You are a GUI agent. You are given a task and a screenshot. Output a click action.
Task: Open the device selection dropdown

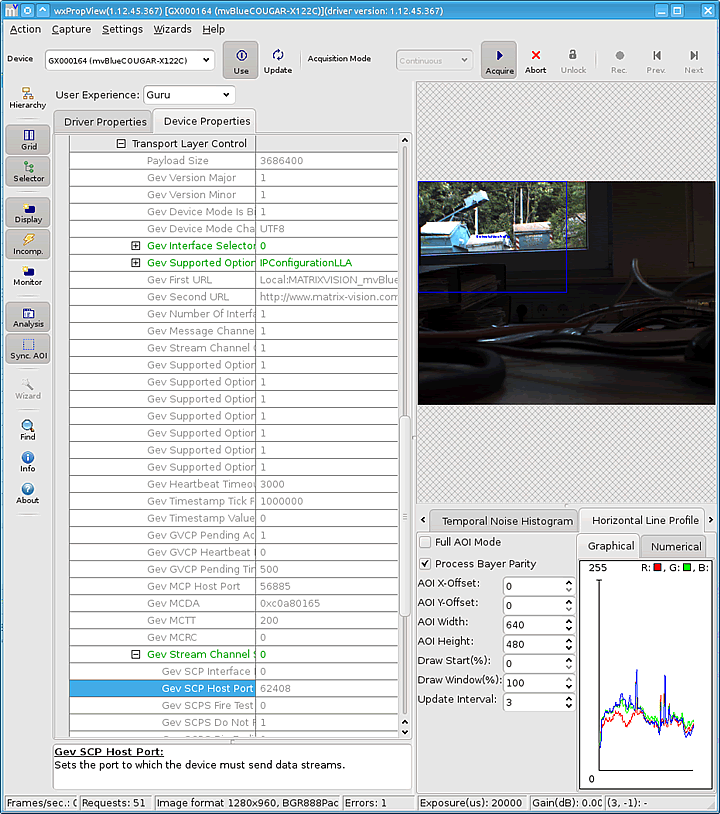129,61
